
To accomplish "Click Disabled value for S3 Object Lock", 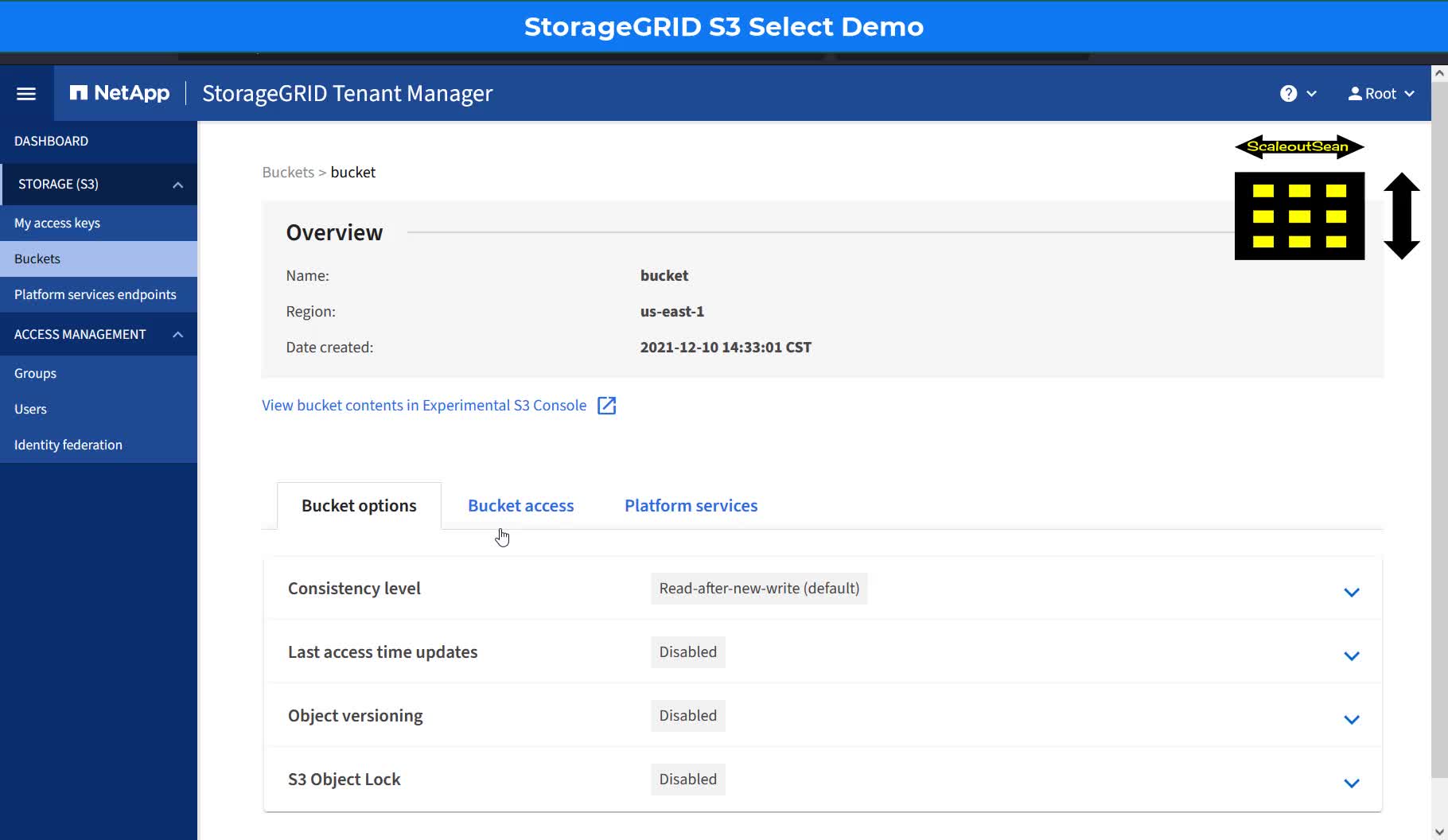I will 688,780.
